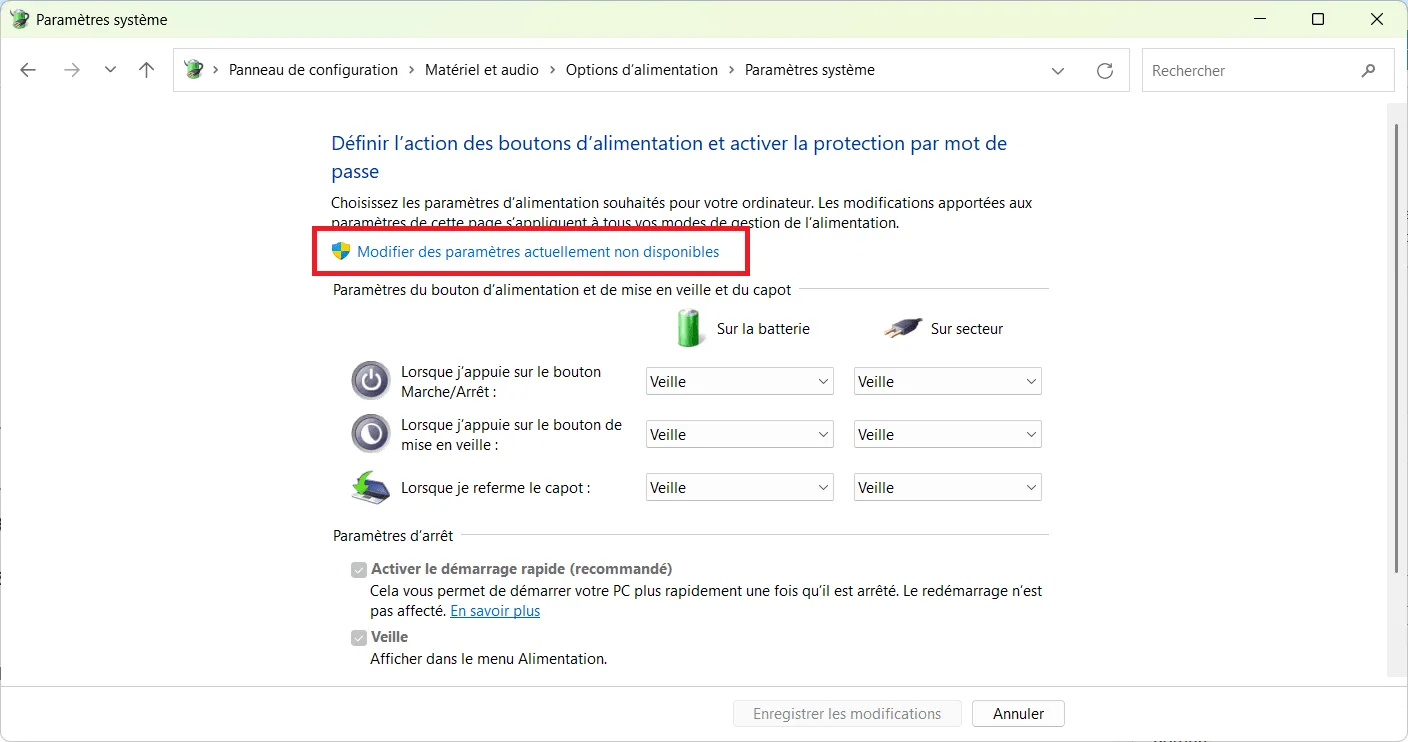Screen dimensions: 1408x742
Task: Click the laptop lid close icon
Action: click(371, 487)
